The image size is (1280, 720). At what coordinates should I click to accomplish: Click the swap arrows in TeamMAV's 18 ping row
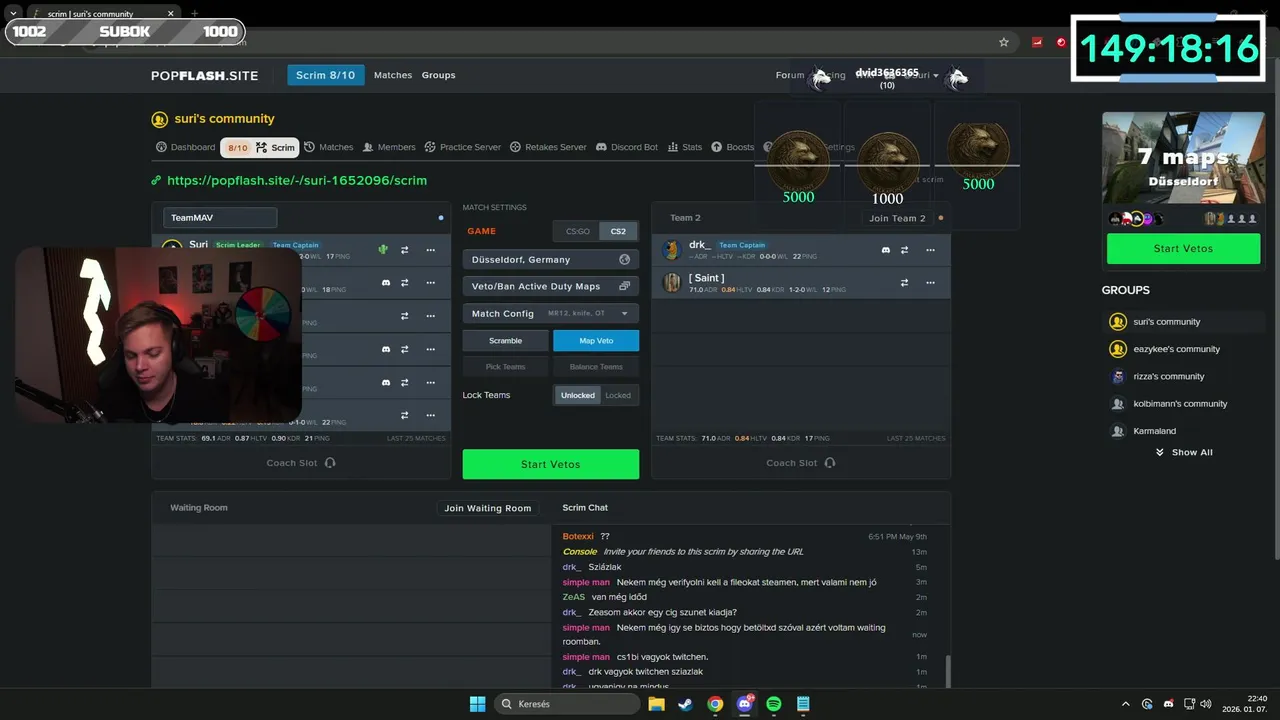(x=405, y=283)
